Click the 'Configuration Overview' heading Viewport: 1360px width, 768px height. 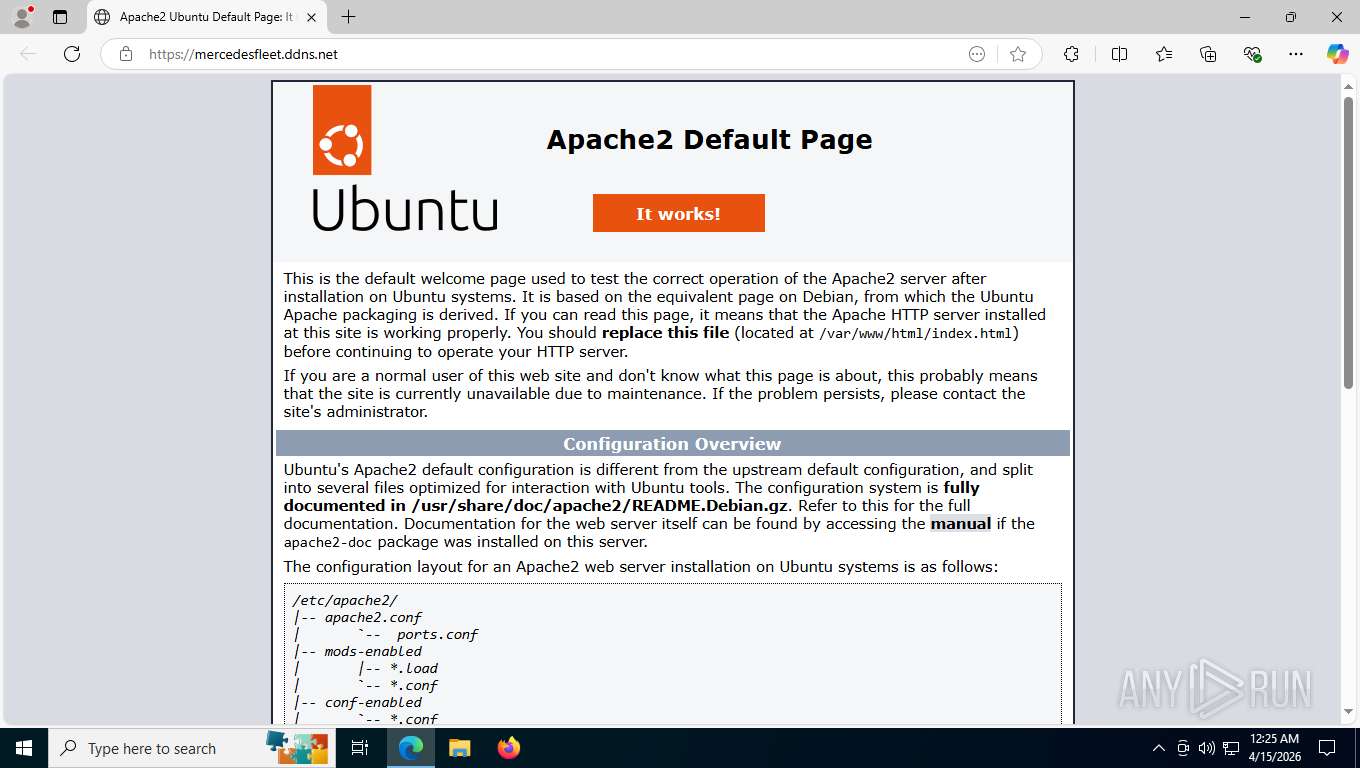tap(672, 443)
